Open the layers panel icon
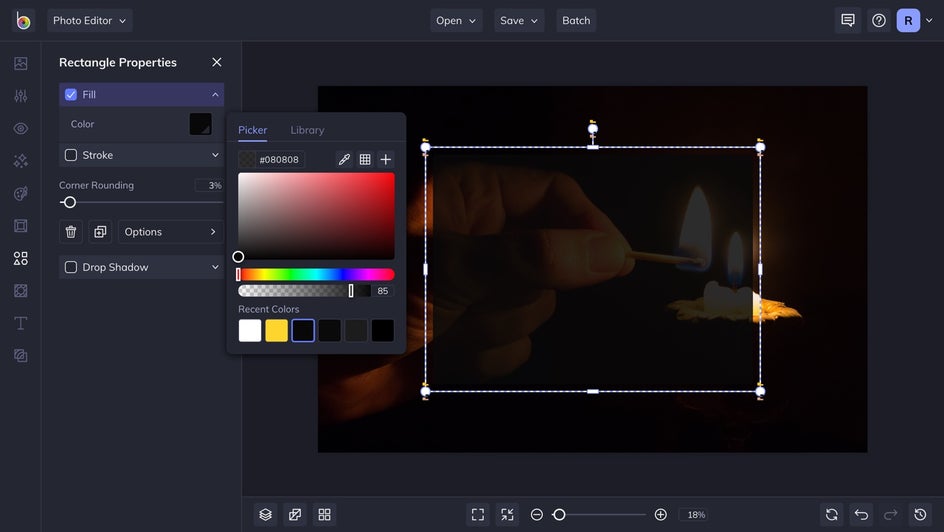 point(265,514)
